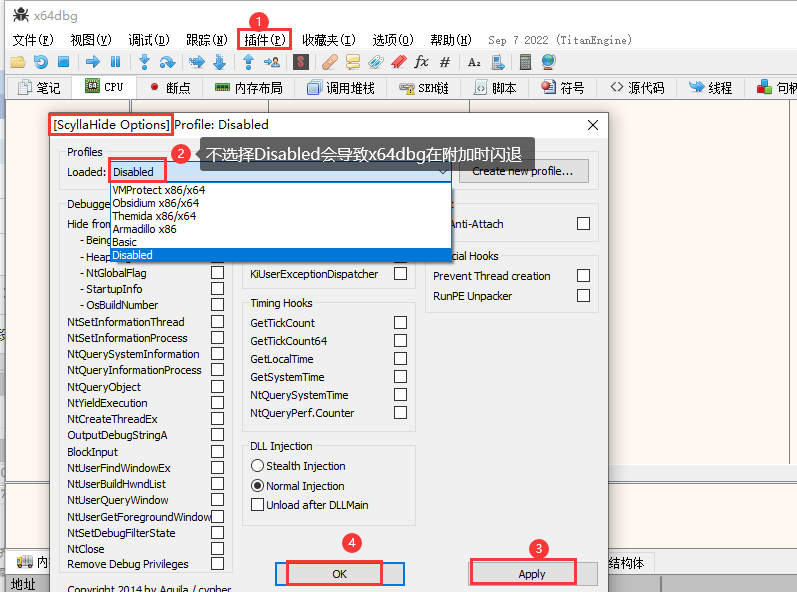This screenshot has width=797, height=592.
Task: Choose Armadillo x86 profile option
Action: click(x=281, y=229)
